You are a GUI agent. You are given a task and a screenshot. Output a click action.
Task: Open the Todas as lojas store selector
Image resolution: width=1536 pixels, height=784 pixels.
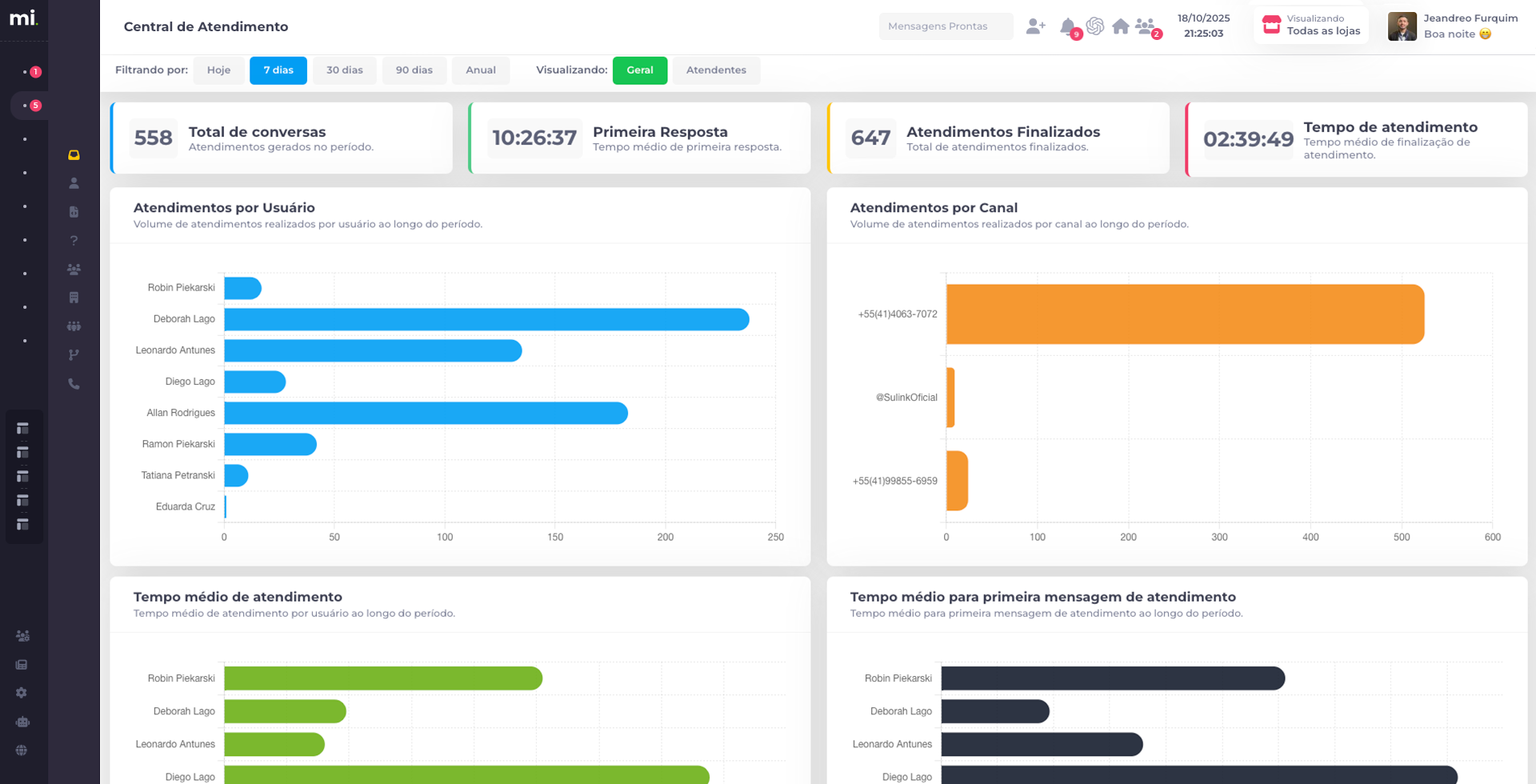[1311, 26]
